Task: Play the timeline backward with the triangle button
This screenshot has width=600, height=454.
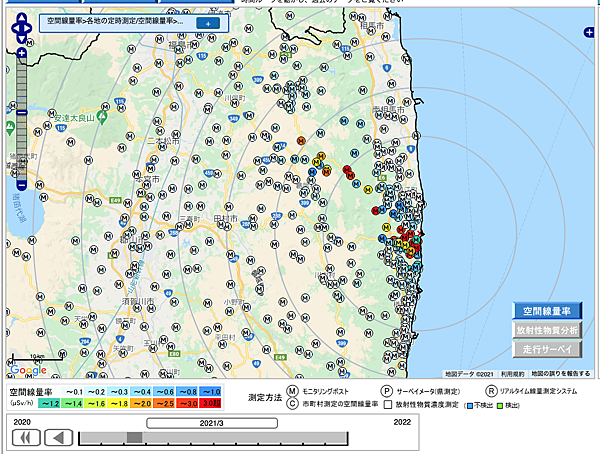Action: pos(59,437)
